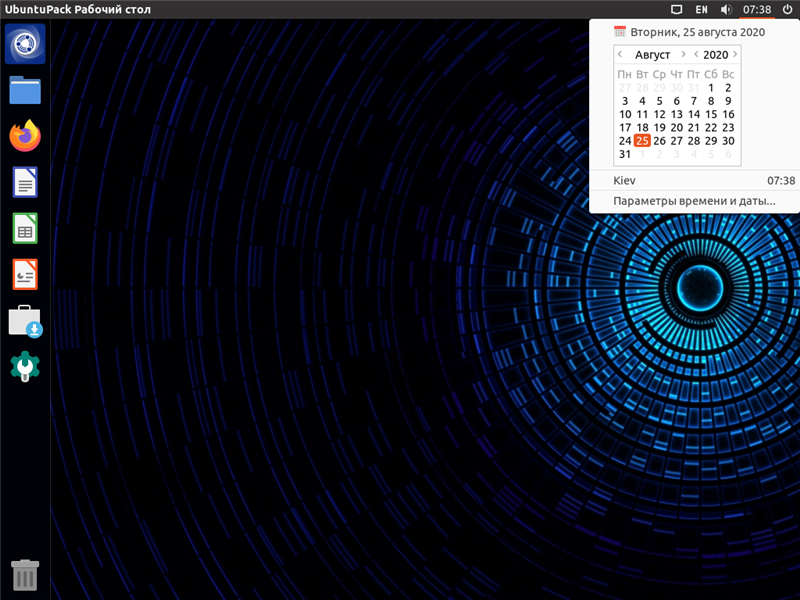
Task: Open LibreOffice Writer from the dock
Action: click(x=25, y=182)
